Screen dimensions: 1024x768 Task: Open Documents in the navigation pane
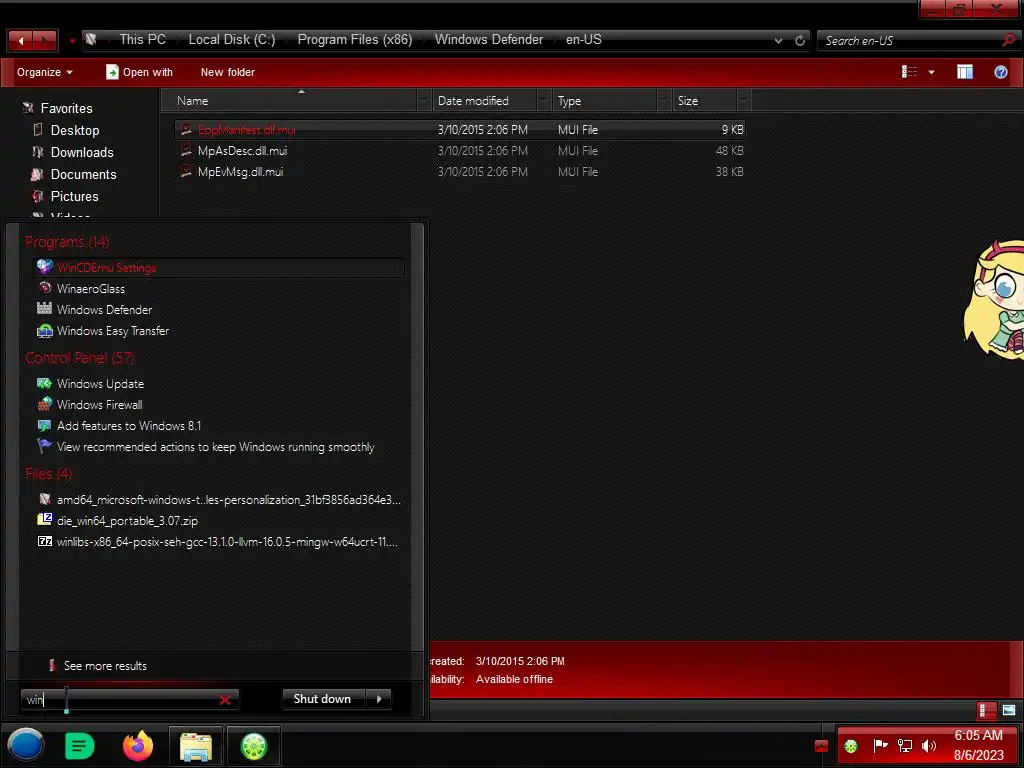tap(83, 175)
